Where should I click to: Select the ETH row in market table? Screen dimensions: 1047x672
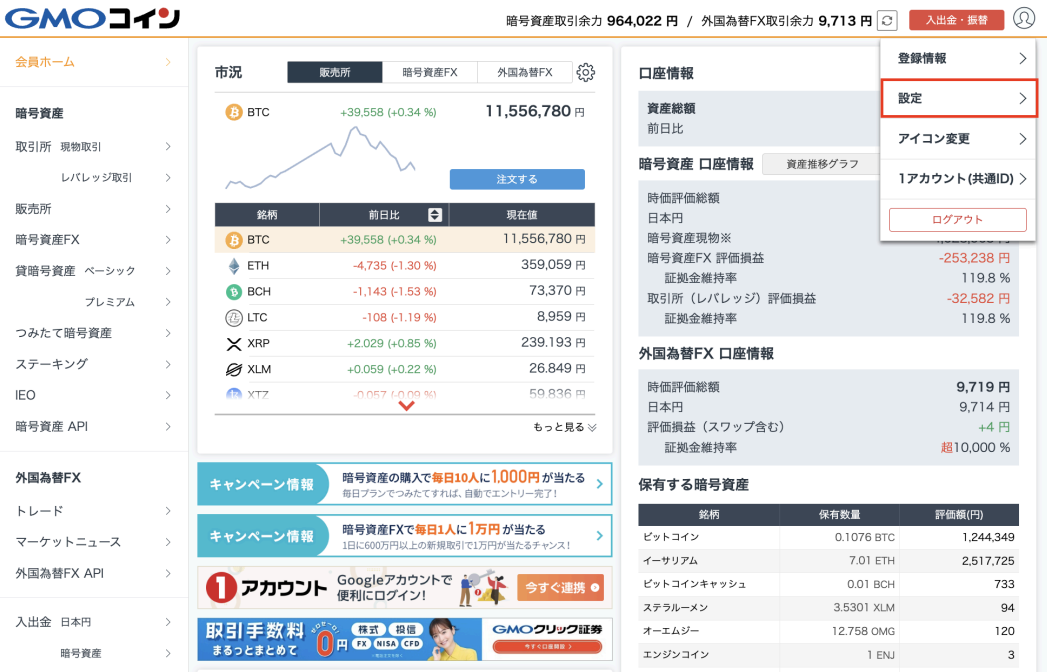click(x=405, y=266)
